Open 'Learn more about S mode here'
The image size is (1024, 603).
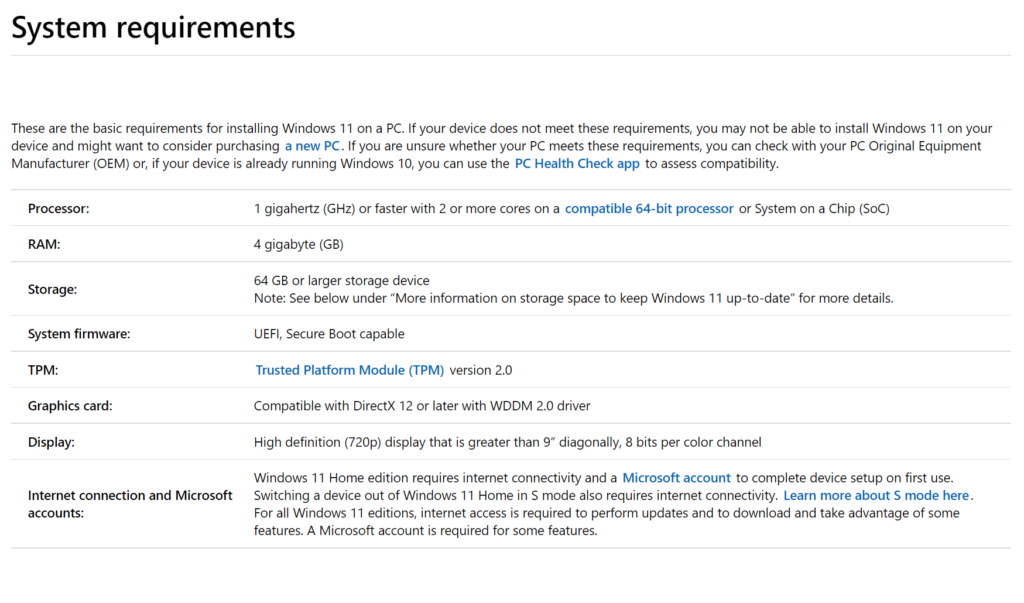[x=876, y=495]
